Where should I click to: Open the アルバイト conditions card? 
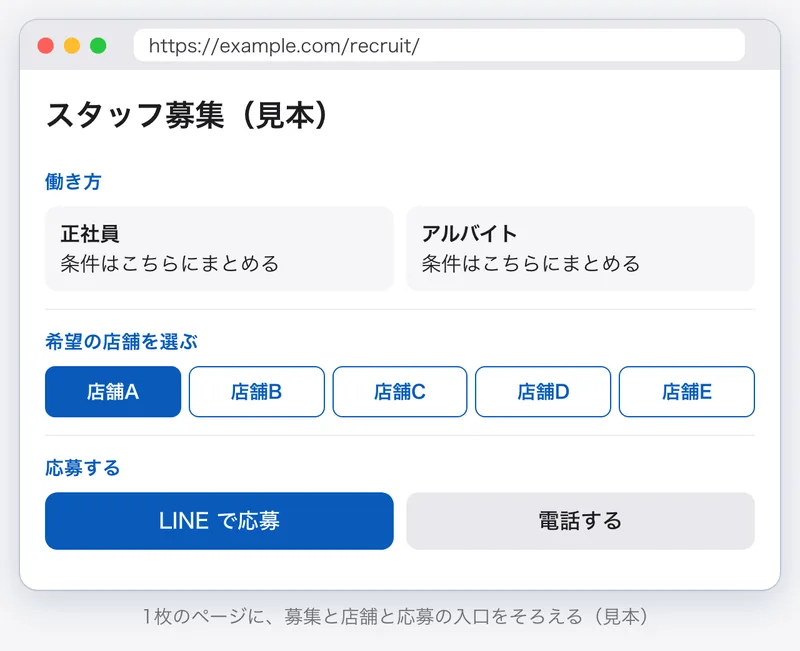tap(581, 248)
